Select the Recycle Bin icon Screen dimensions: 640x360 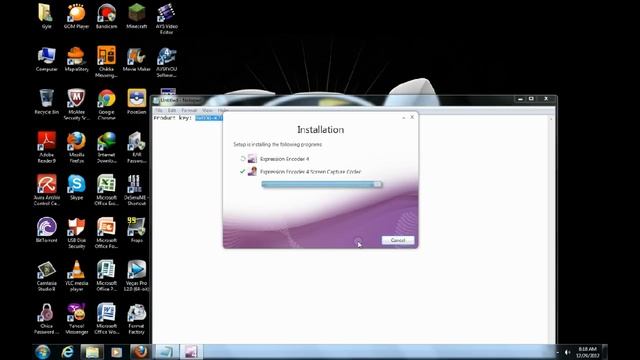coord(47,102)
